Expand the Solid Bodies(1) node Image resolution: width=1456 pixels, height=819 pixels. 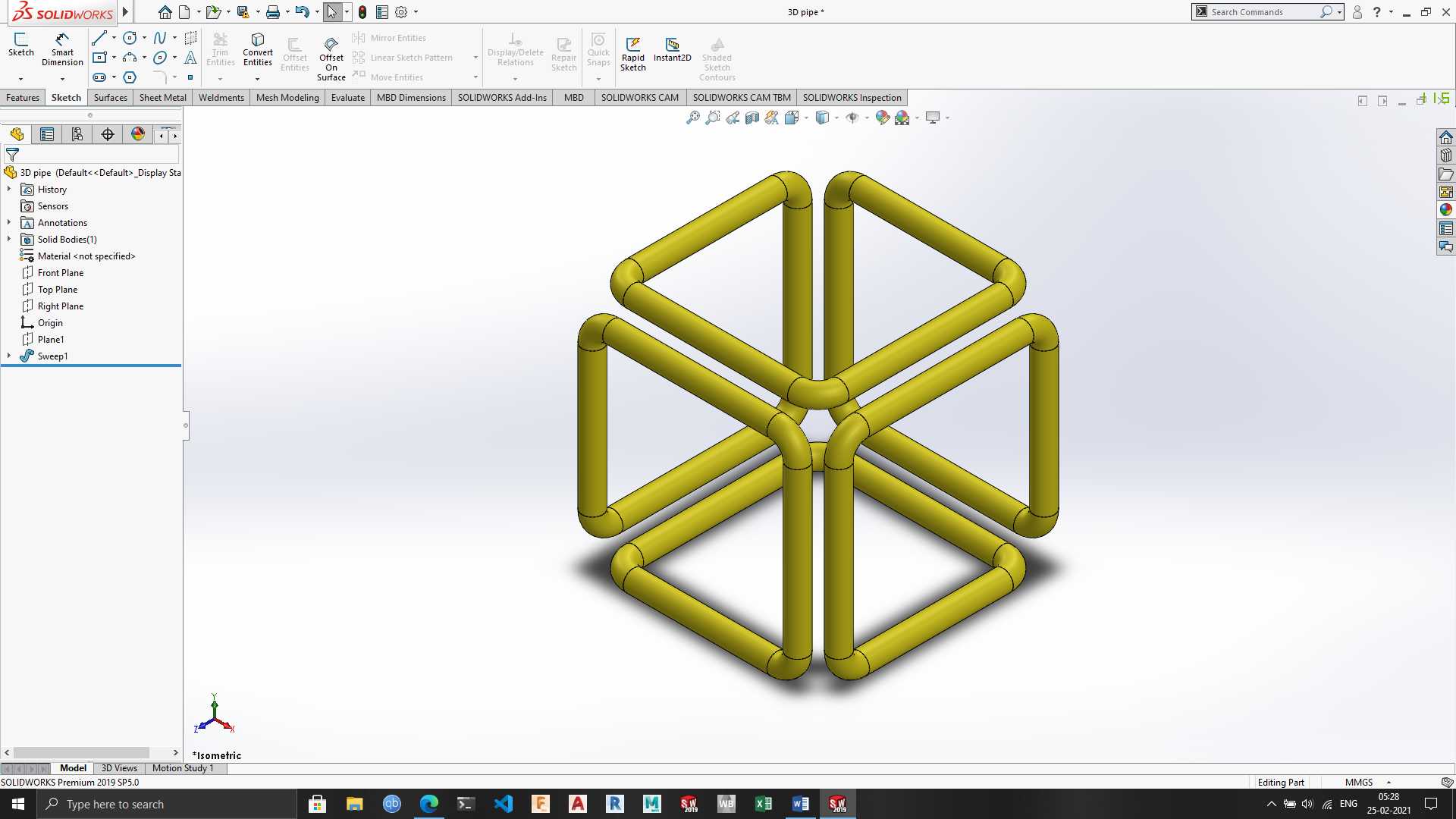pyautogui.click(x=9, y=240)
